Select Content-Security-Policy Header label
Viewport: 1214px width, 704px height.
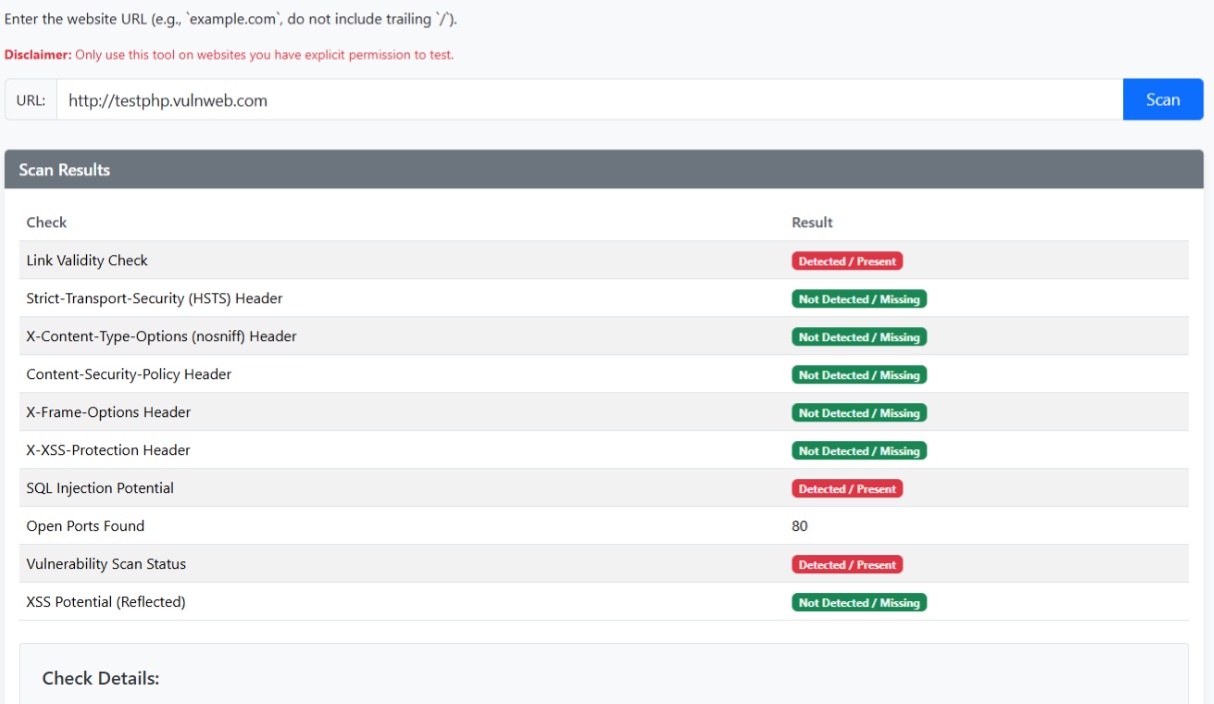pyautogui.click(x=129, y=374)
